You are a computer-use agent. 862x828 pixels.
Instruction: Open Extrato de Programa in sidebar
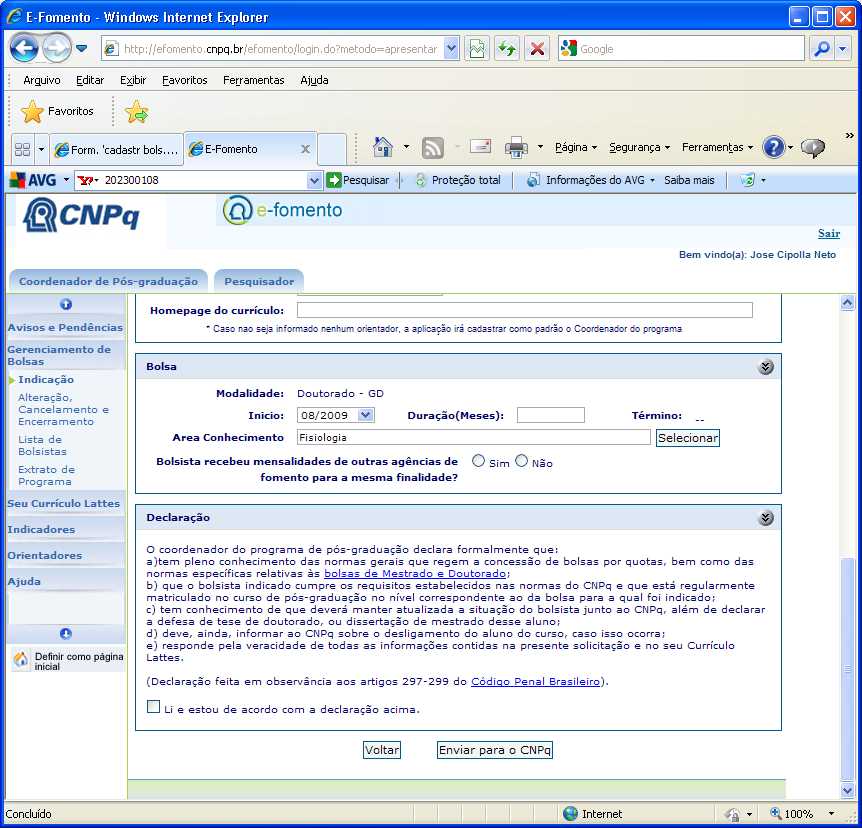tap(46, 476)
